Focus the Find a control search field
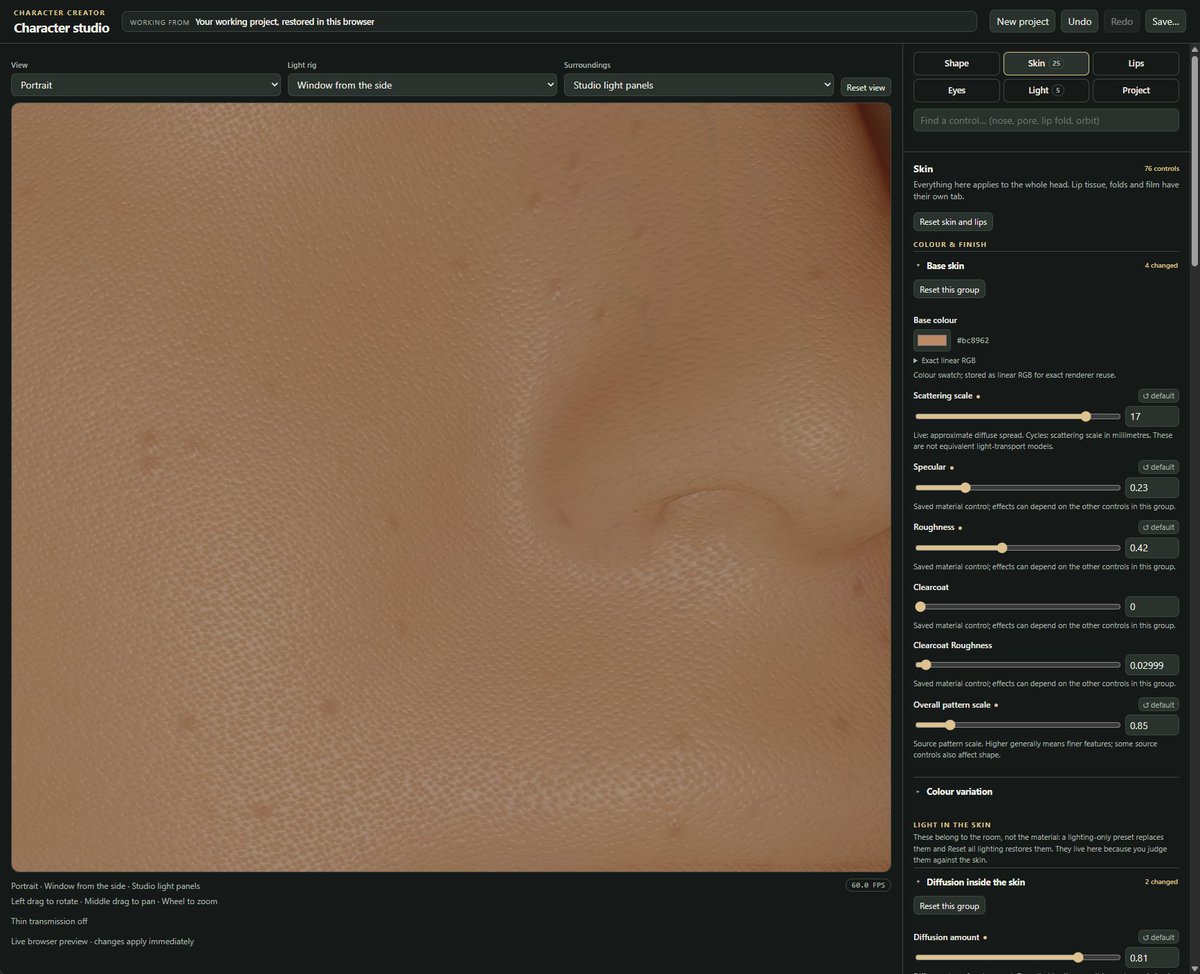1200x974 pixels. point(1046,120)
